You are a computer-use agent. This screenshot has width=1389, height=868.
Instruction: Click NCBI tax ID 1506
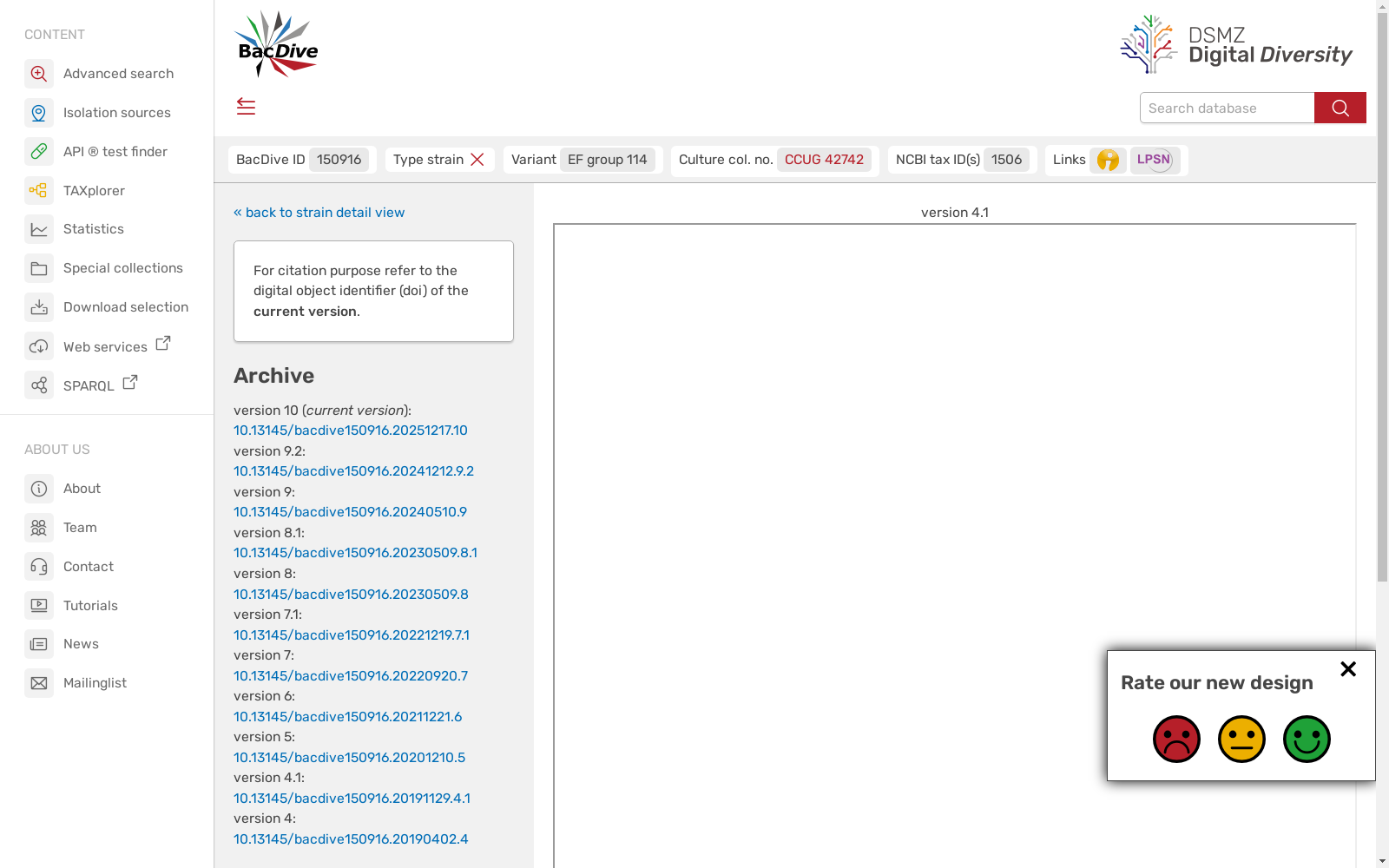tap(1006, 160)
